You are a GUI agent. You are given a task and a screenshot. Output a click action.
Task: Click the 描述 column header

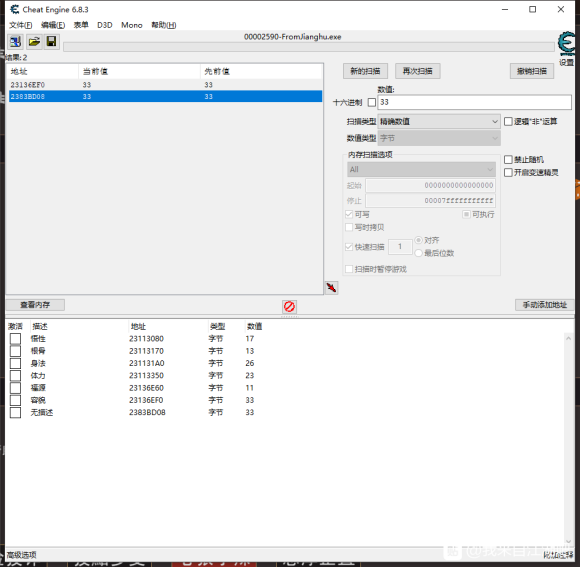coord(40,326)
